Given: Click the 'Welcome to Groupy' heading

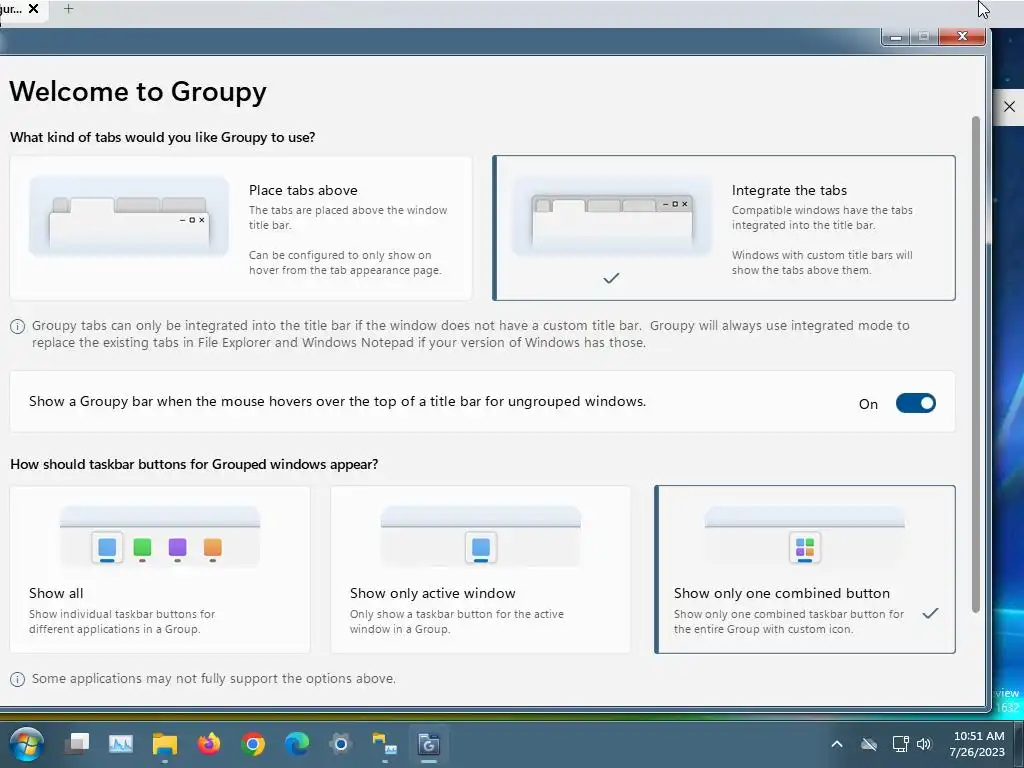Looking at the screenshot, I should point(138,91).
